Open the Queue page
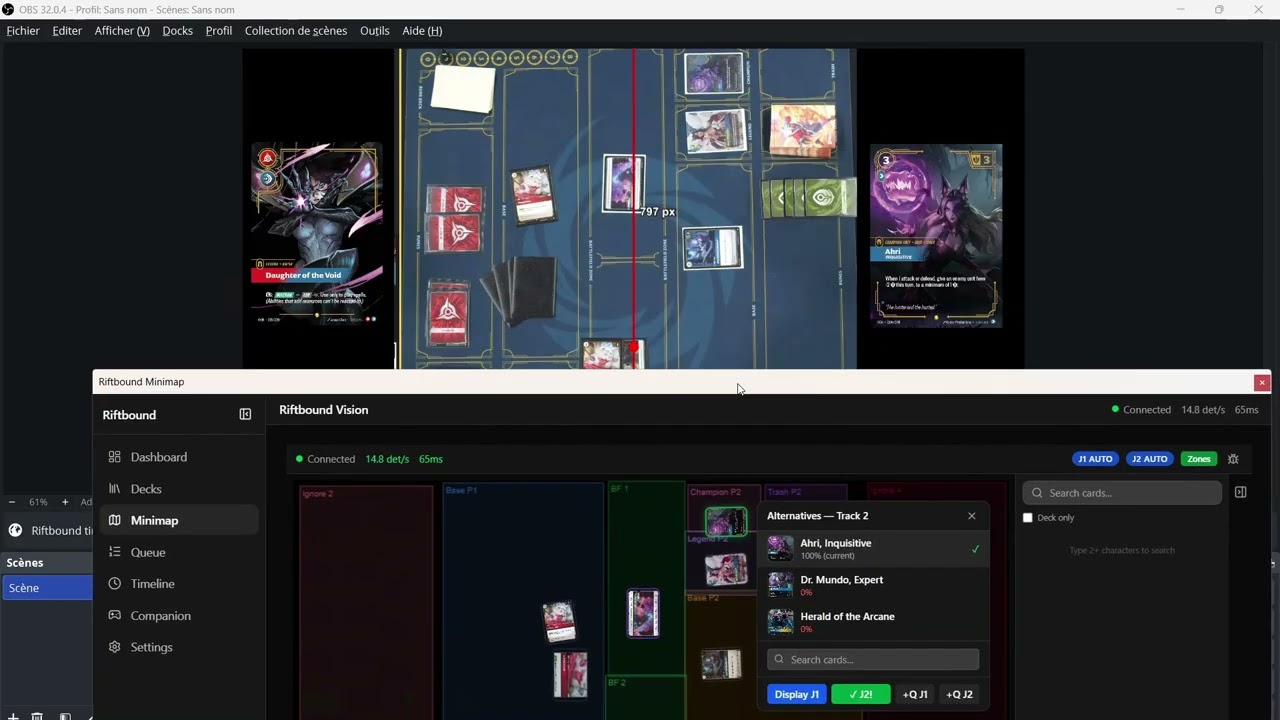 click(x=178, y=552)
